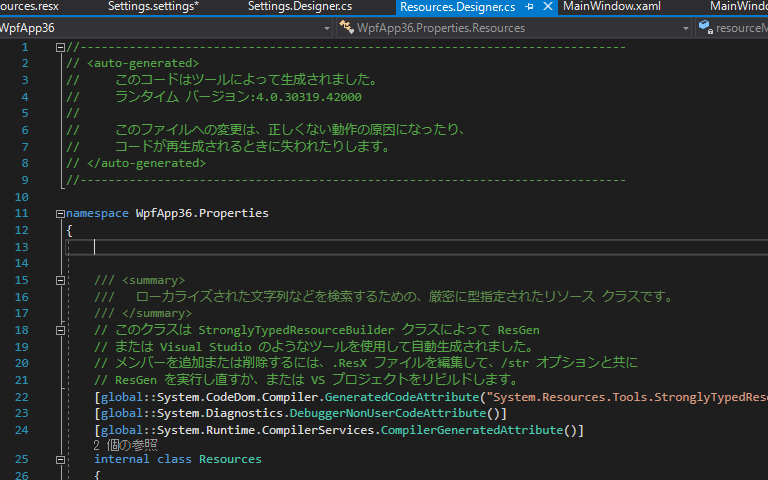The width and height of the screenshot is (768, 480).
Task: Click 'StronglyTypedResourceBuilder' on line 18
Action: point(296,330)
